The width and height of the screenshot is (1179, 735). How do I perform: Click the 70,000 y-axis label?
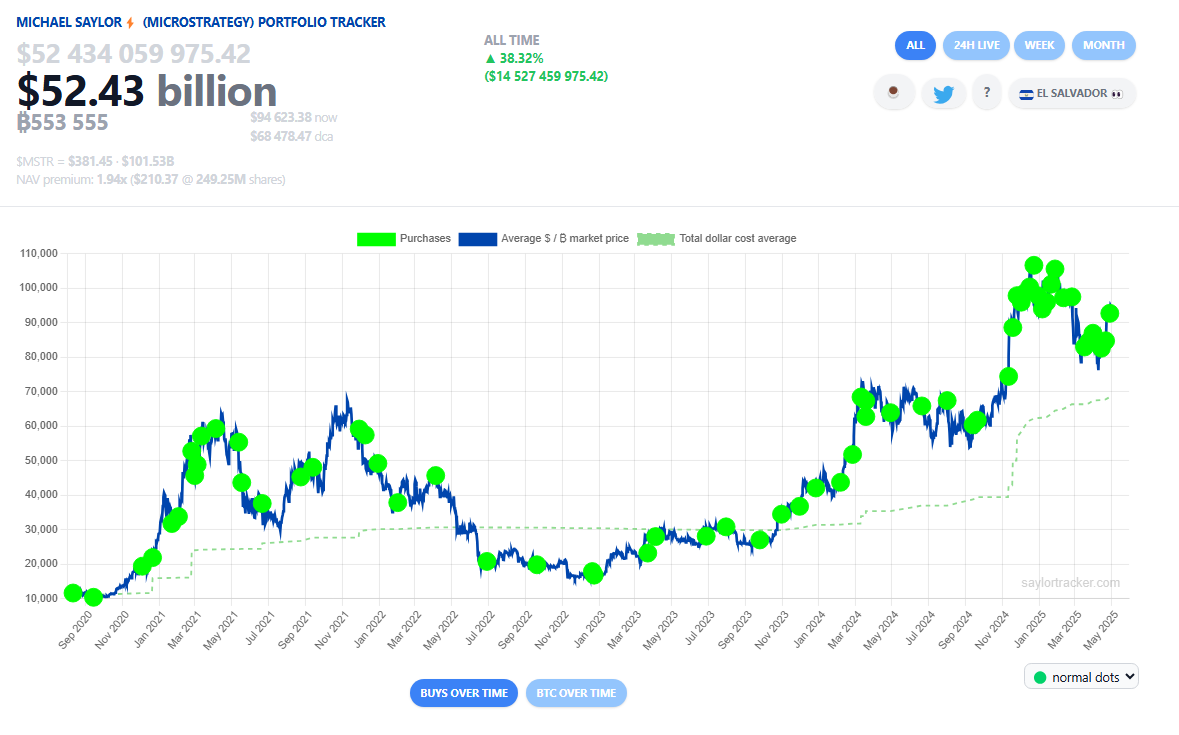tap(41, 391)
